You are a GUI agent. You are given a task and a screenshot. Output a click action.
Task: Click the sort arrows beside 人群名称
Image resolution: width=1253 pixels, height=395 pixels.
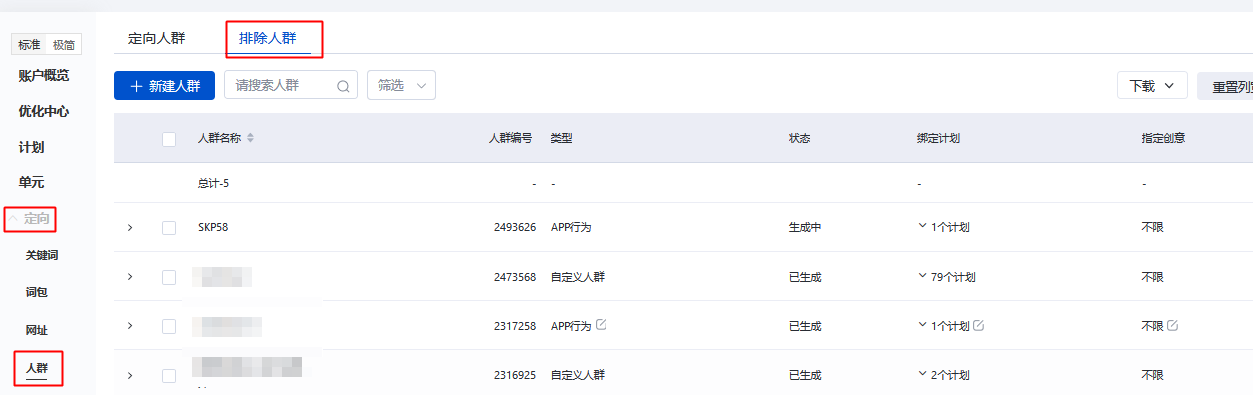(x=250, y=138)
